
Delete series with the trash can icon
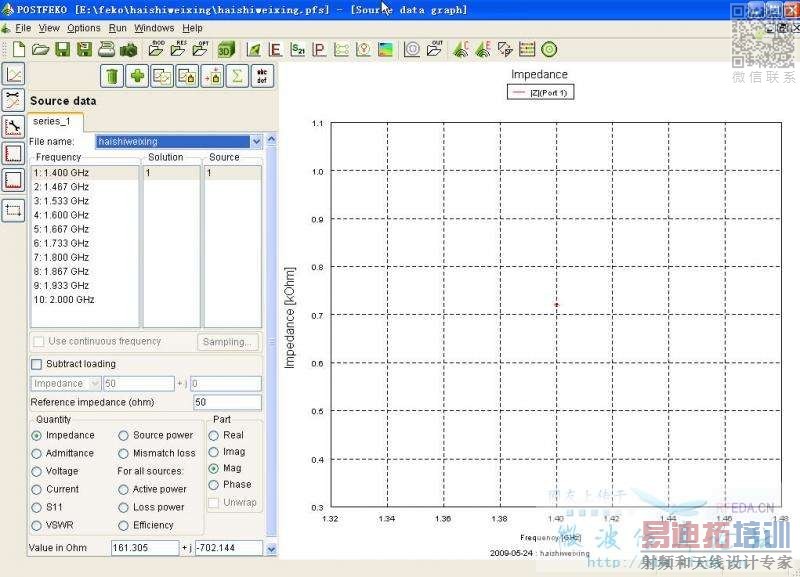pyautogui.click(x=112, y=76)
